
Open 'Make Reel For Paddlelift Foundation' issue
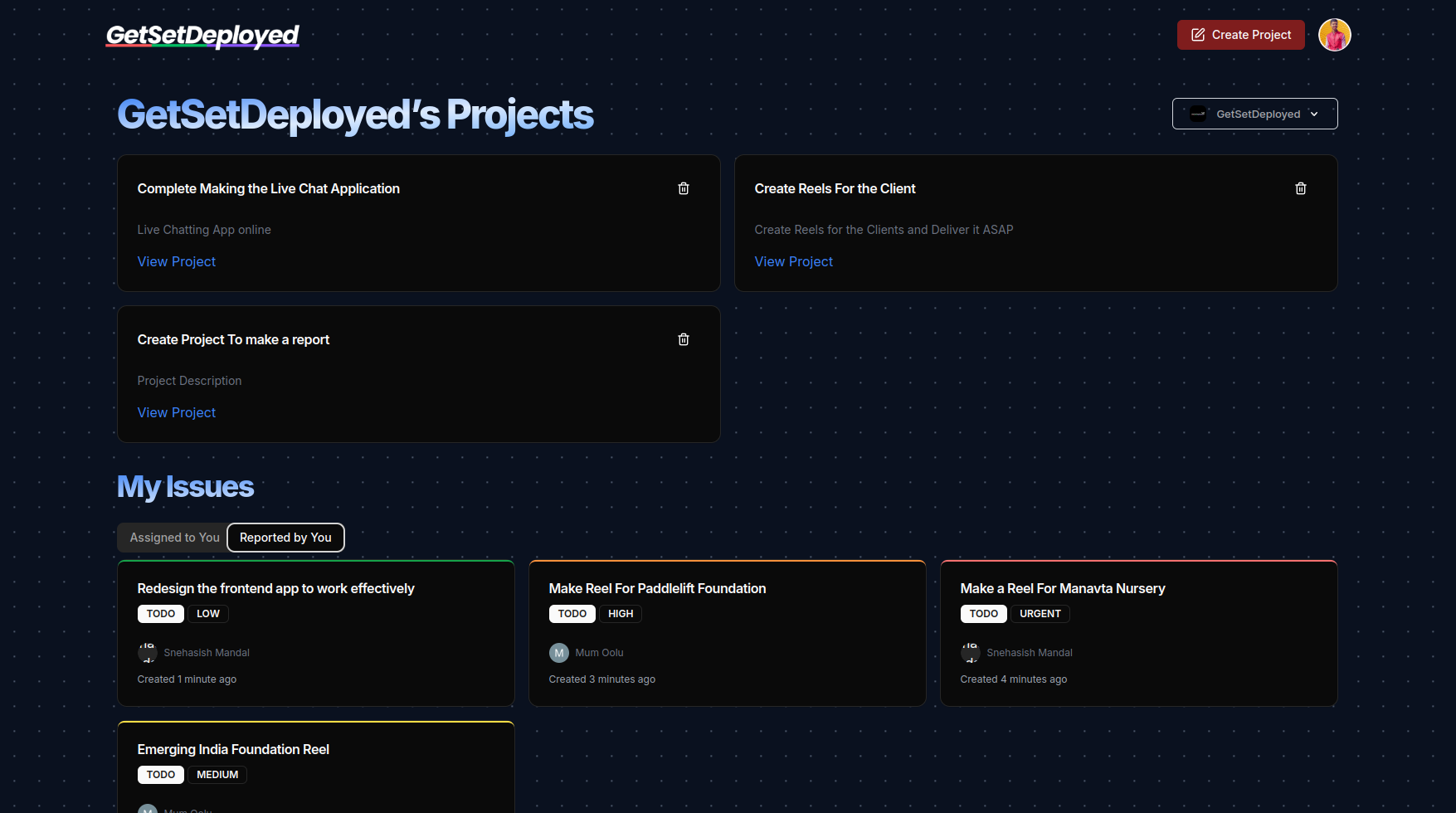(x=657, y=588)
